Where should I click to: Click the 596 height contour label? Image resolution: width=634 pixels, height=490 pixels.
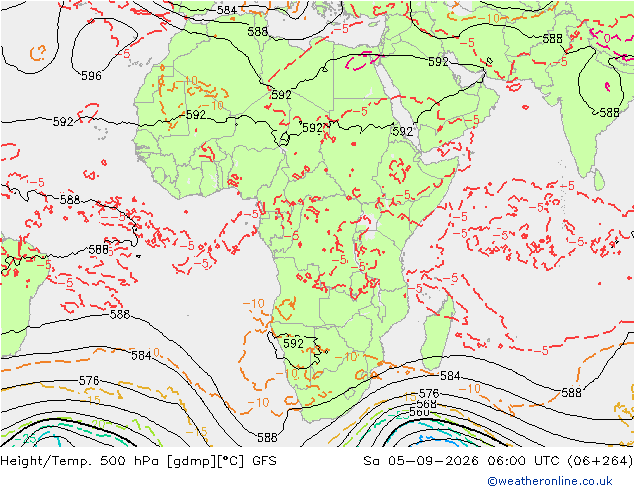(x=91, y=76)
